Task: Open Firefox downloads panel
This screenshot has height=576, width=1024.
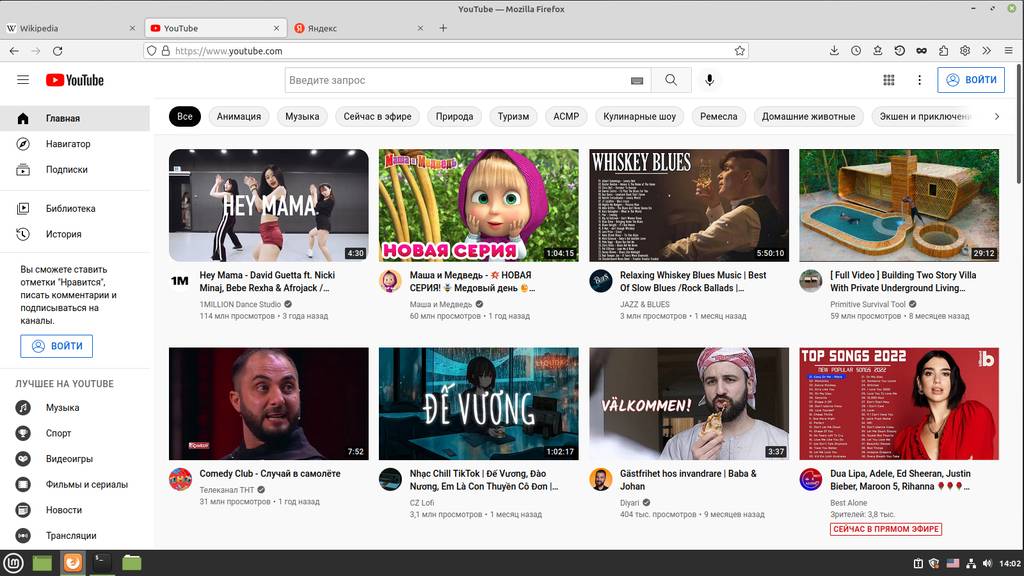Action: pos(835,51)
